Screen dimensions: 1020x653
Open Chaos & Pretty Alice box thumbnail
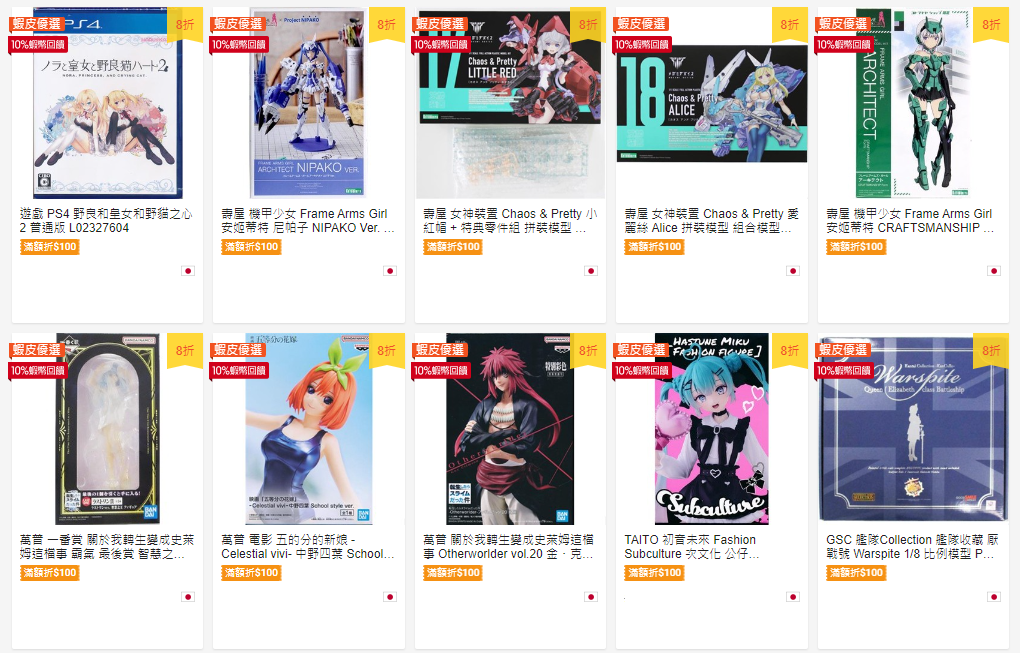point(712,103)
